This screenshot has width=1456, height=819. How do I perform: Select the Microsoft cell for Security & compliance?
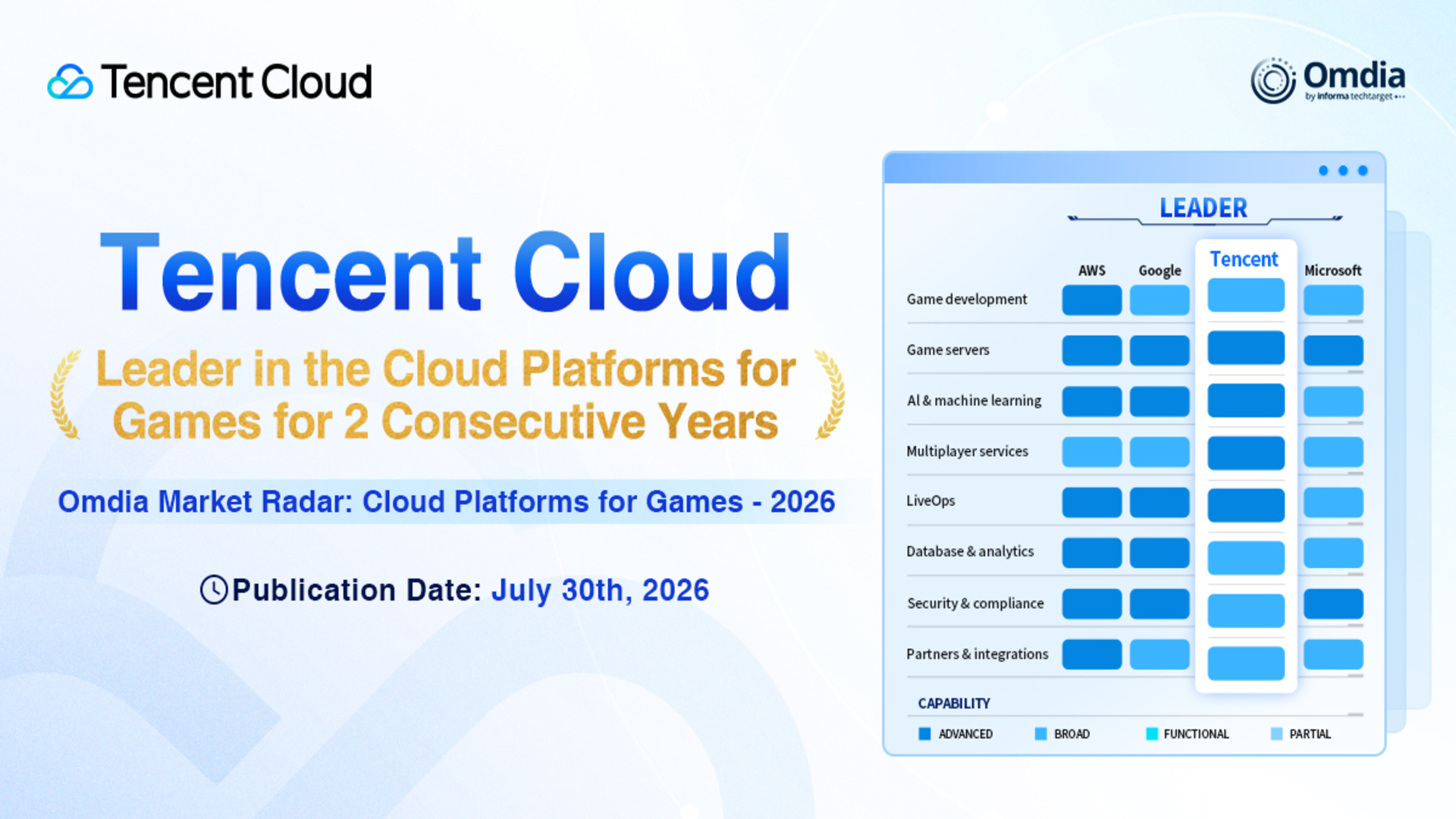1333,604
